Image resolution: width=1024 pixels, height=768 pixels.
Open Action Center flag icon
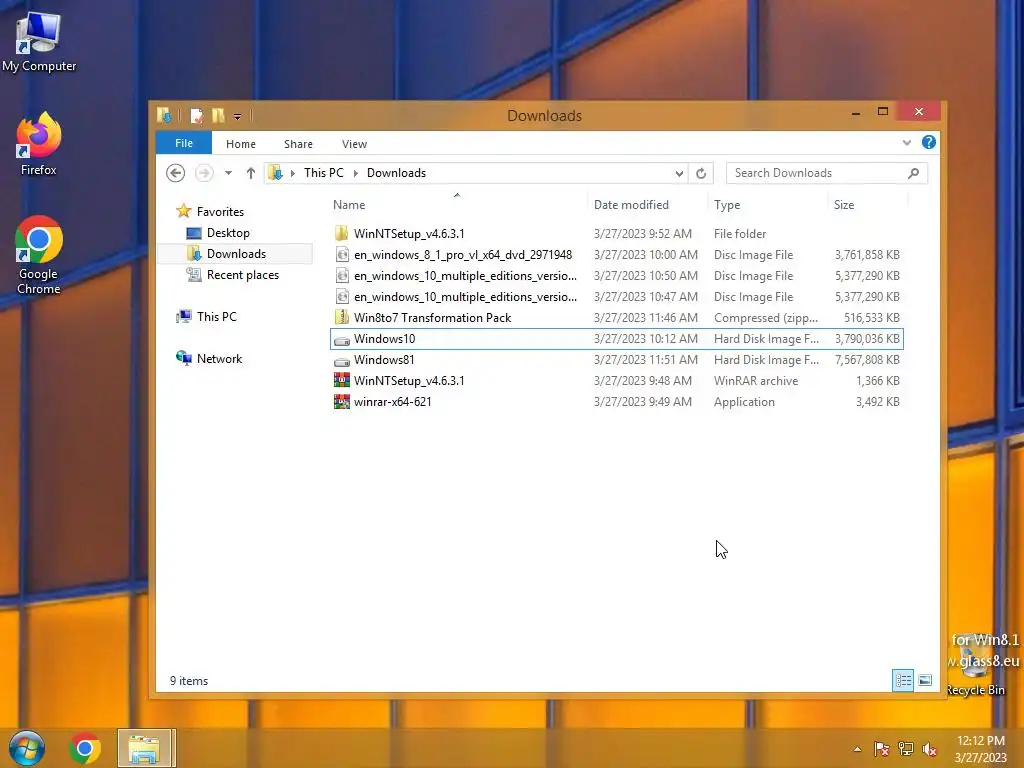(881, 749)
